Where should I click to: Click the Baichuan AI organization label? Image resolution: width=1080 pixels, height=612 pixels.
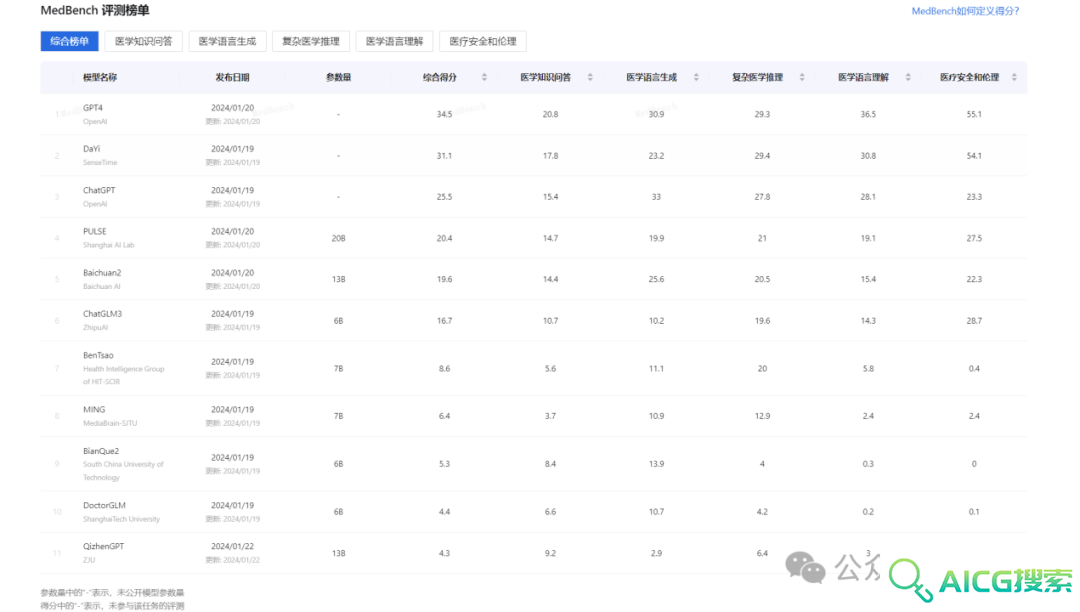point(102,286)
